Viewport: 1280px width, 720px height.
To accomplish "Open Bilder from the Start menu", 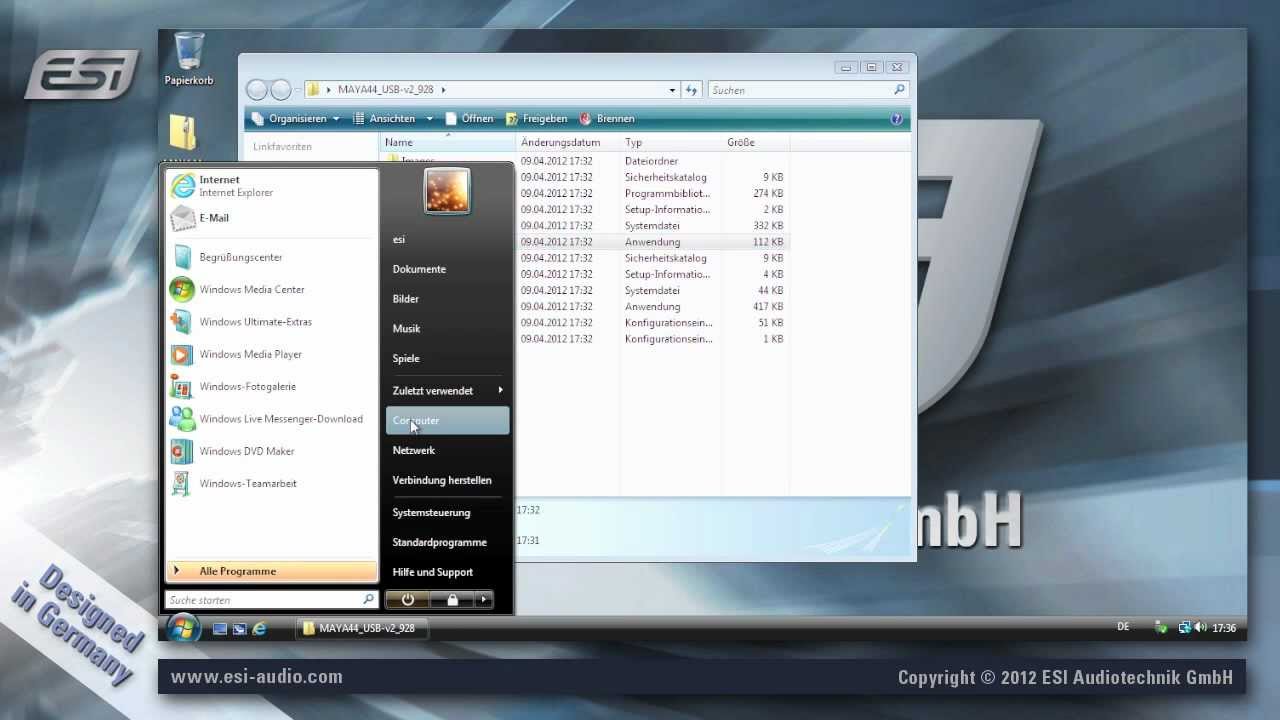I will pyautogui.click(x=447, y=299).
